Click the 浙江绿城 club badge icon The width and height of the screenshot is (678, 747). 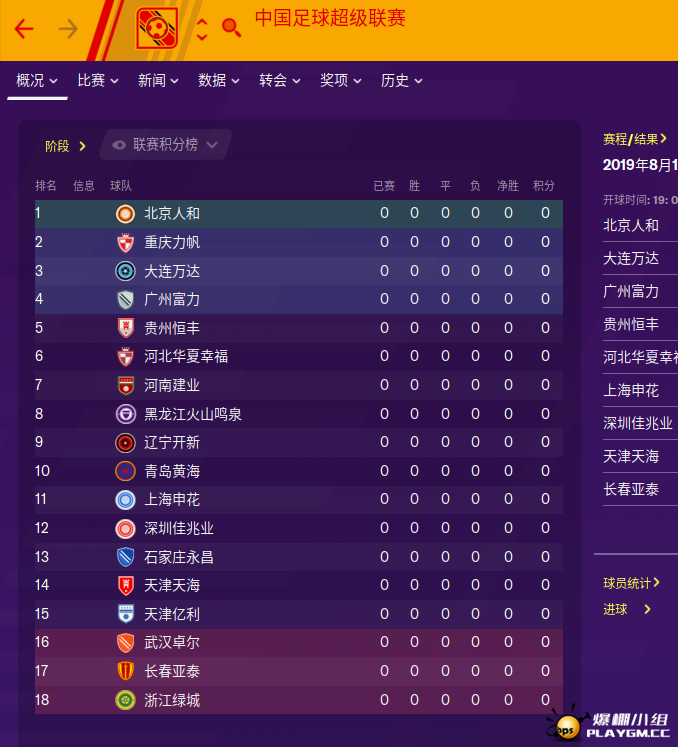tap(125, 700)
